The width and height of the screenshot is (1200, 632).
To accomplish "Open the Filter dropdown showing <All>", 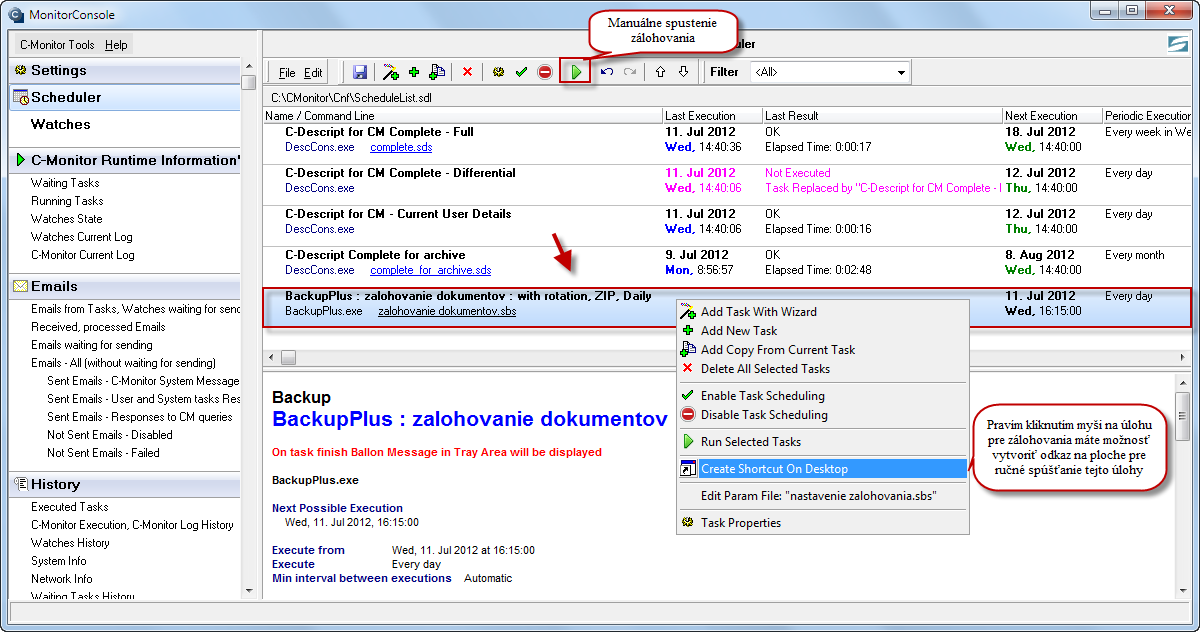I will pyautogui.click(x=829, y=72).
